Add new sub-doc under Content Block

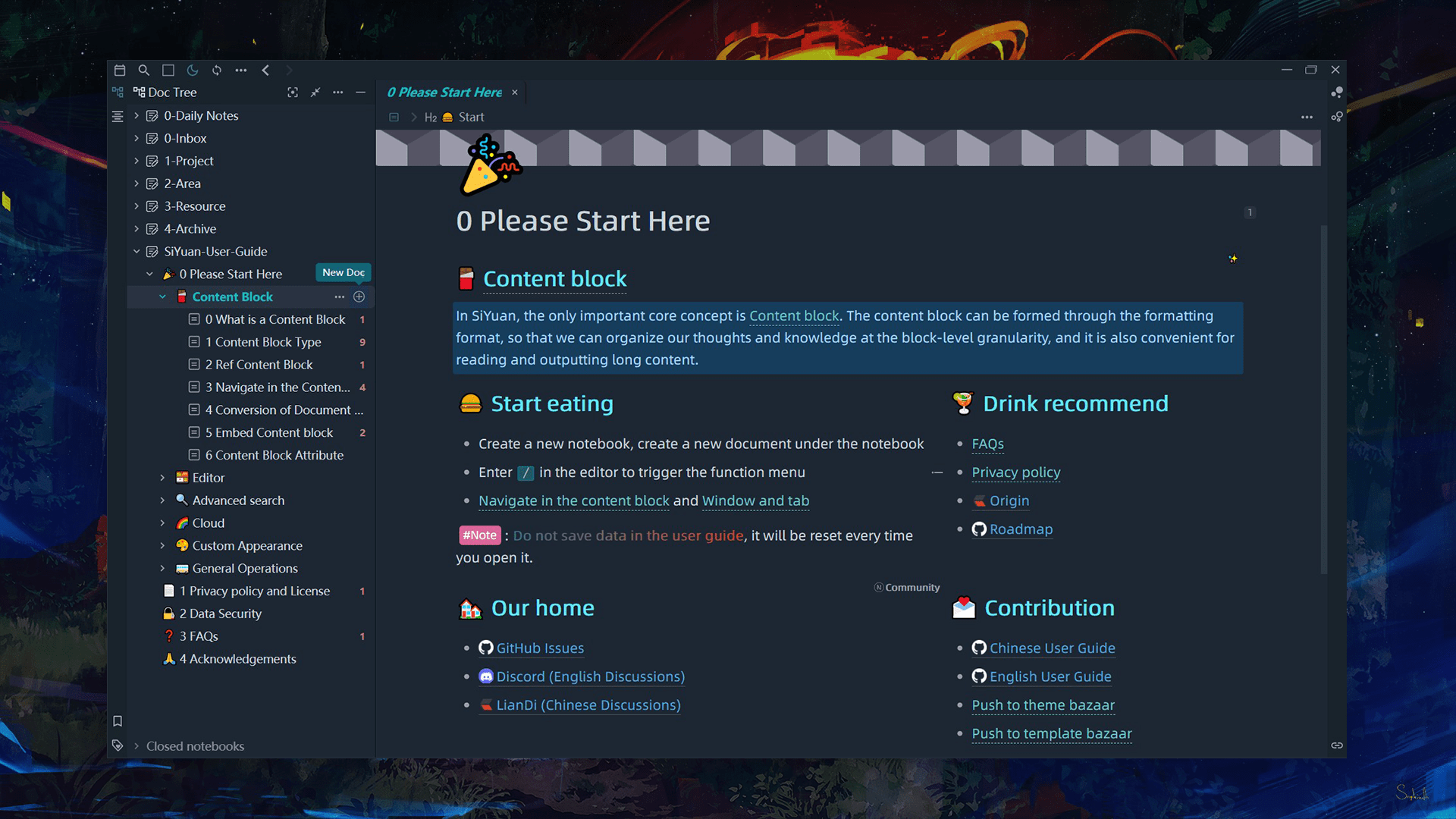point(359,297)
